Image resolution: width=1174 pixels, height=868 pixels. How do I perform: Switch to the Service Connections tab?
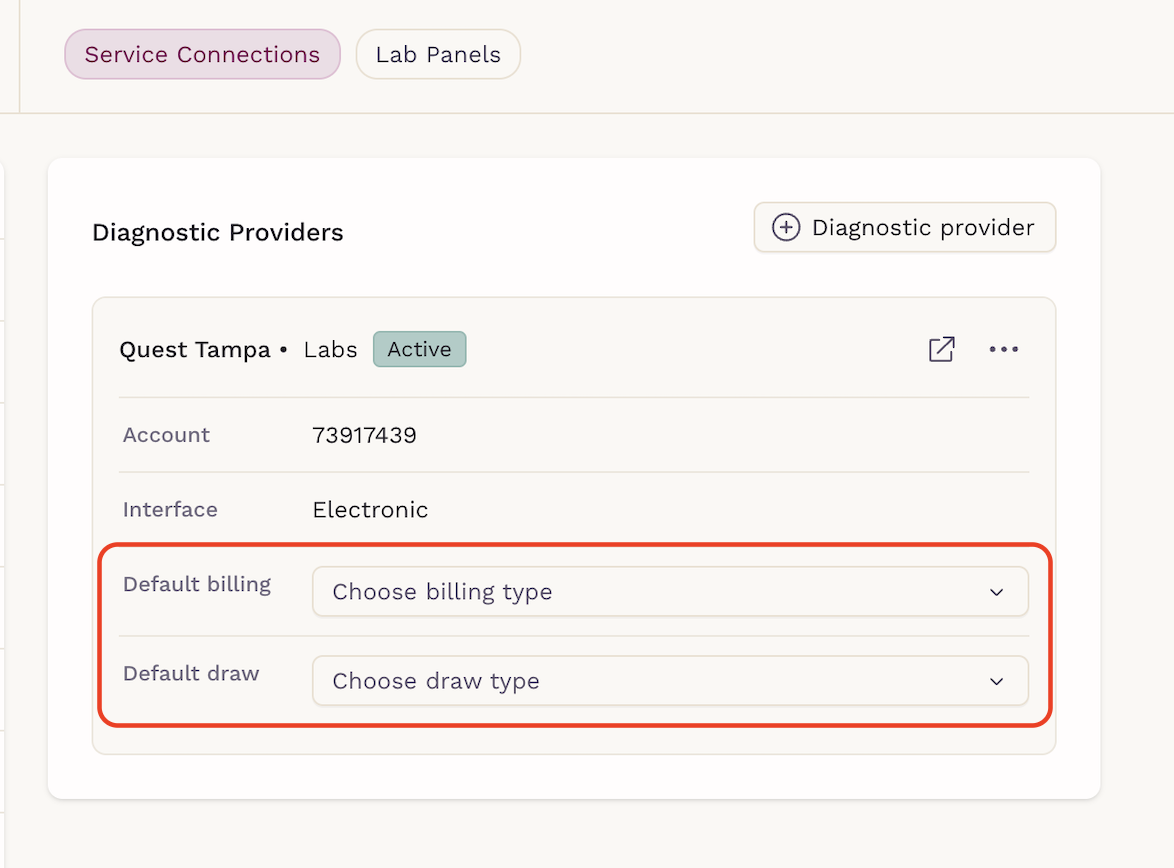[202, 54]
